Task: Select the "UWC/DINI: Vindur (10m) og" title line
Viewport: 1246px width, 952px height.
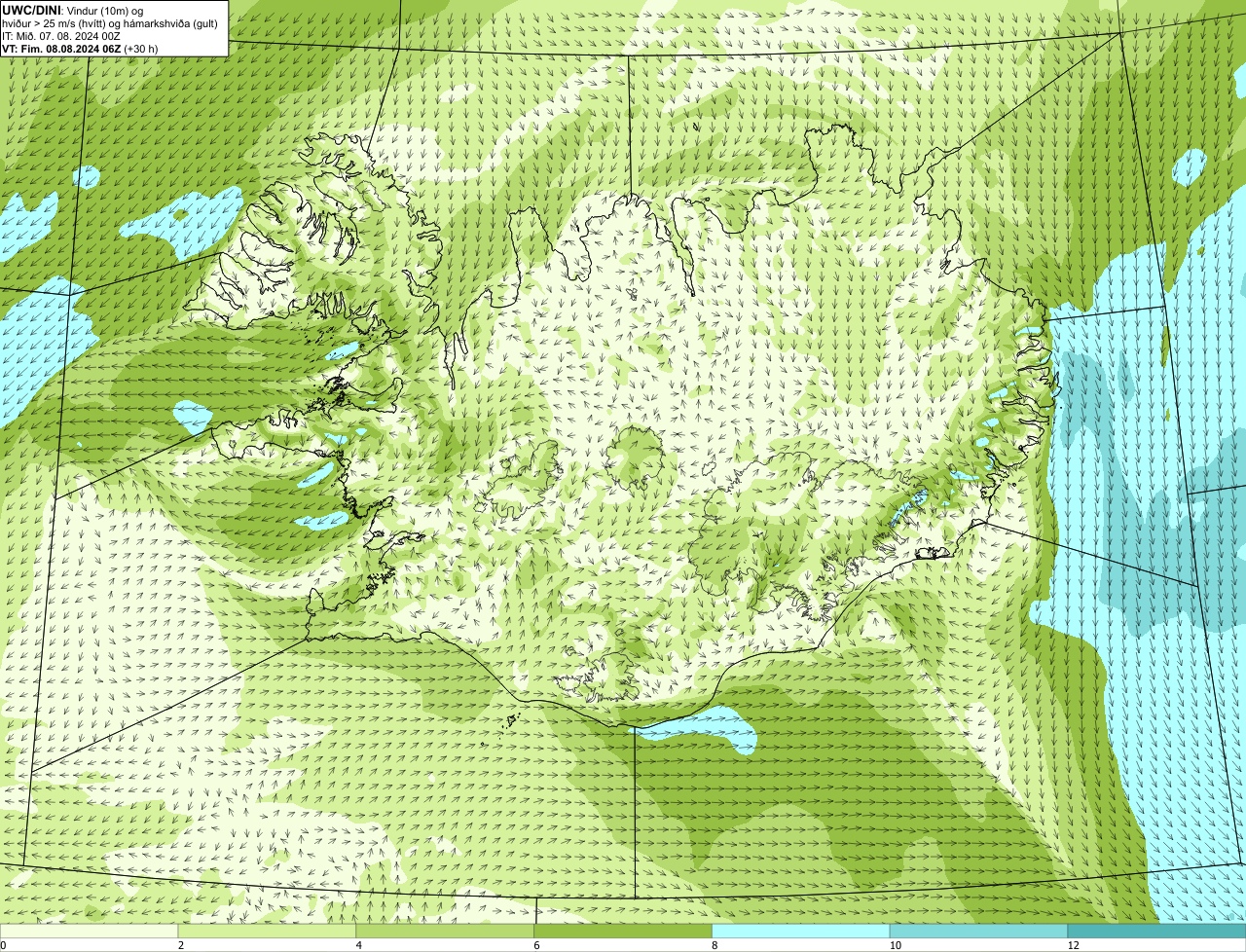Action: tap(72, 10)
